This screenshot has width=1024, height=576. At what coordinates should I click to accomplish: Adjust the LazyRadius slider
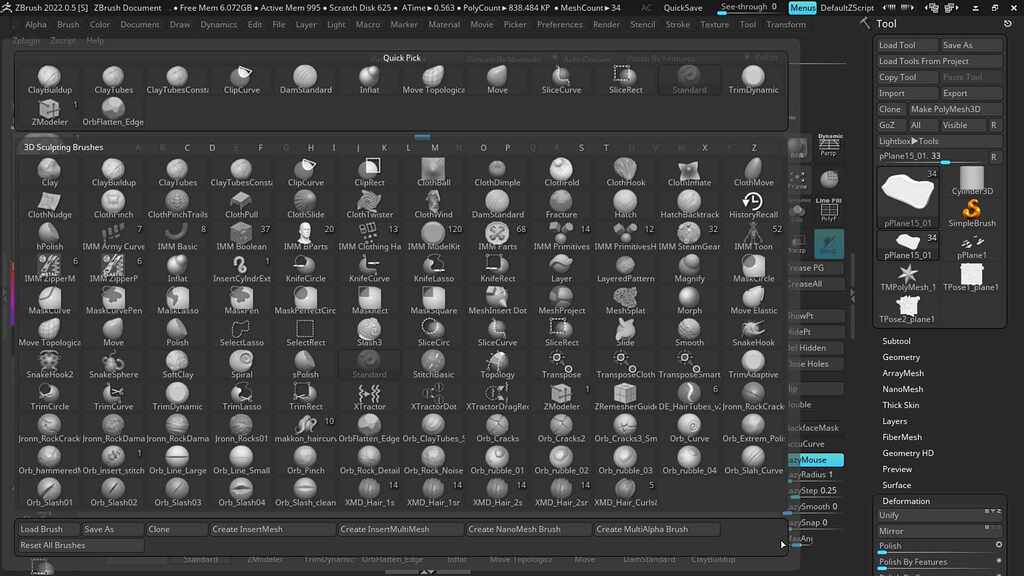[816, 475]
